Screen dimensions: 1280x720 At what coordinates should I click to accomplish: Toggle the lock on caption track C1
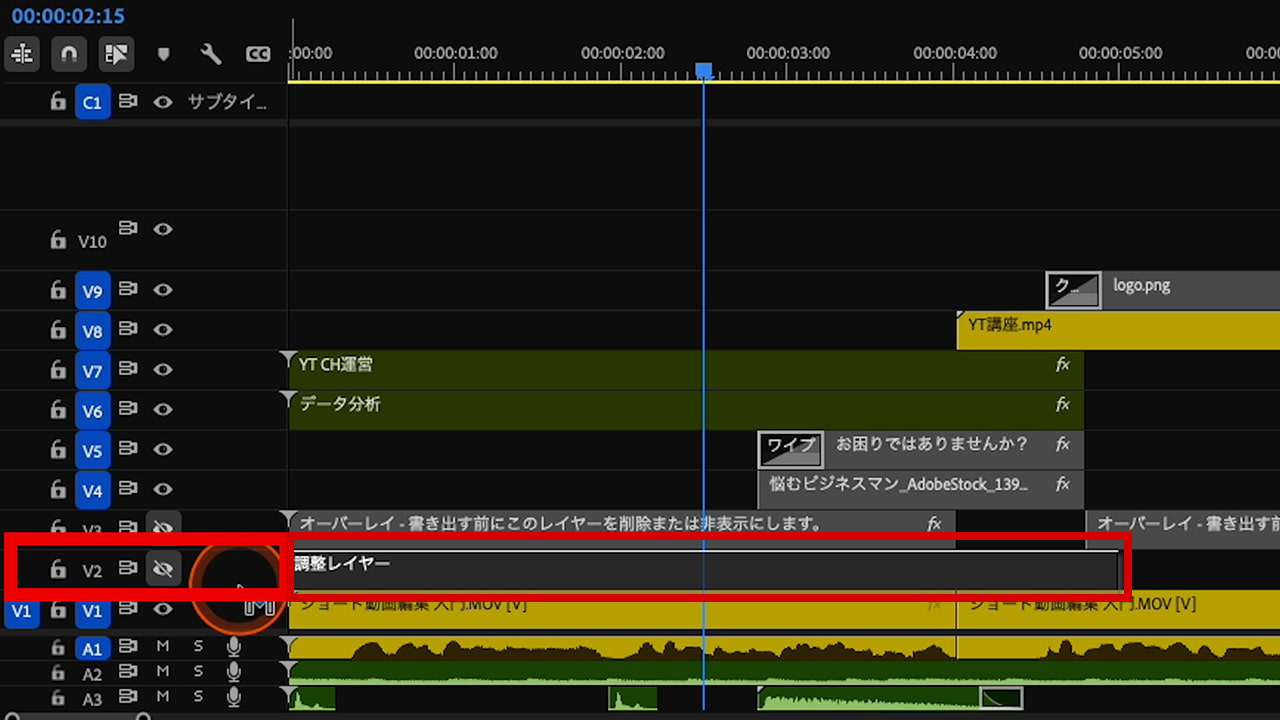coord(58,101)
